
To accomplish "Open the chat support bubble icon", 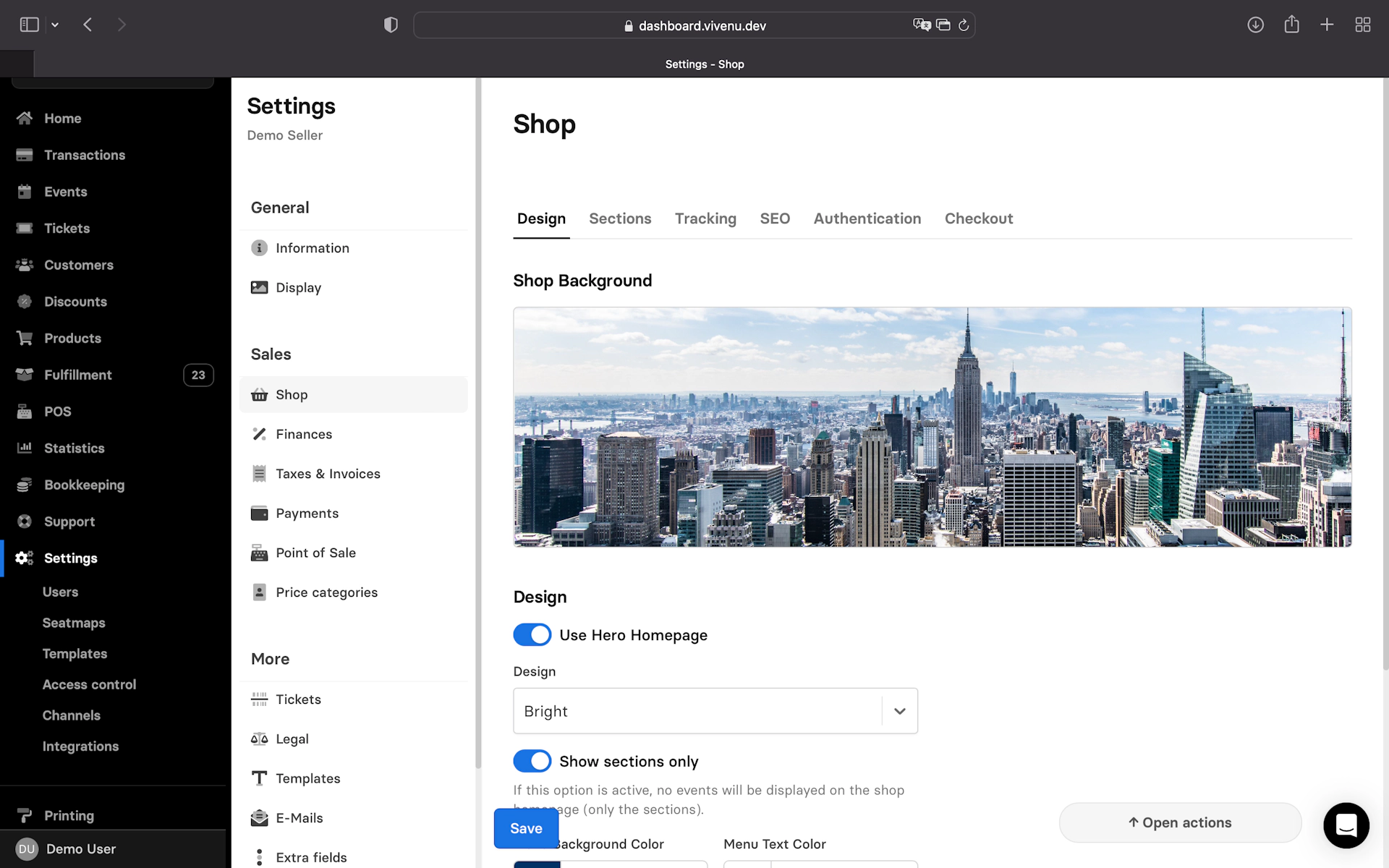I will tap(1346, 825).
